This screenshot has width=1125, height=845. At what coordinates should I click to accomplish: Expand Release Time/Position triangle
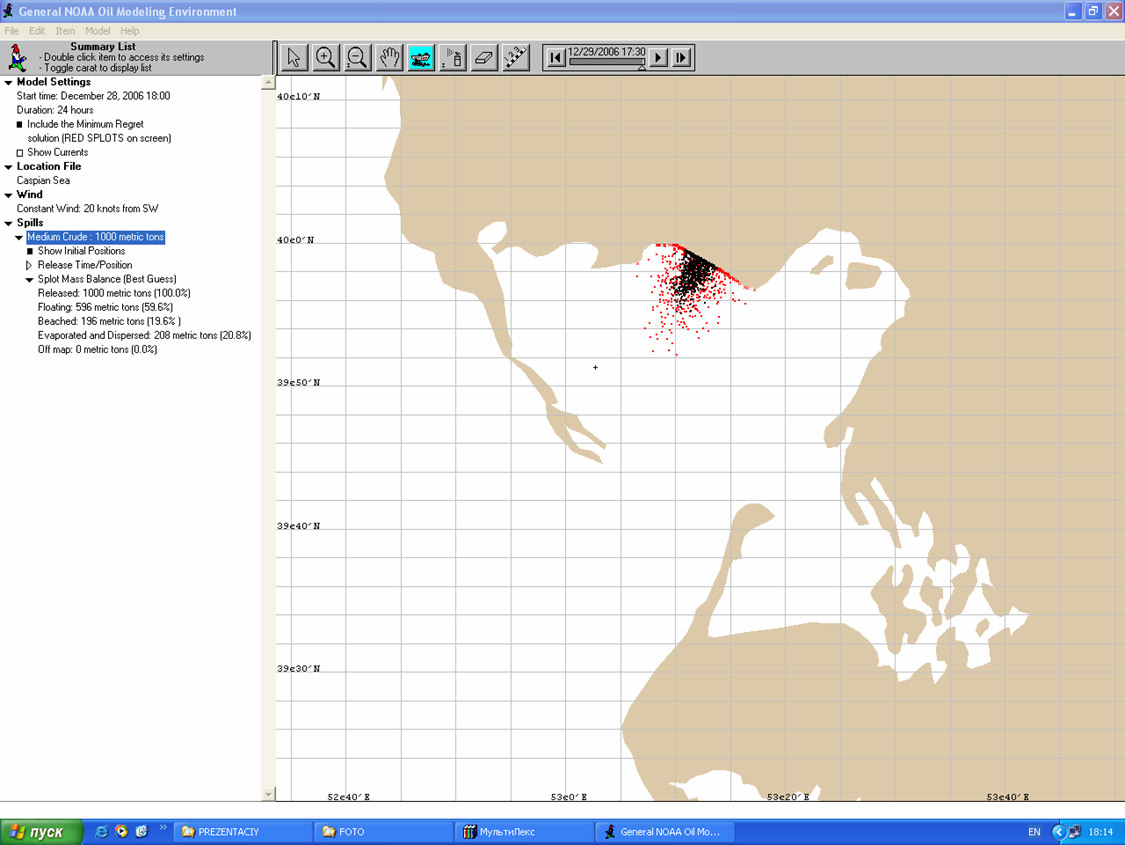pyautogui.click(x=29, y=265)
